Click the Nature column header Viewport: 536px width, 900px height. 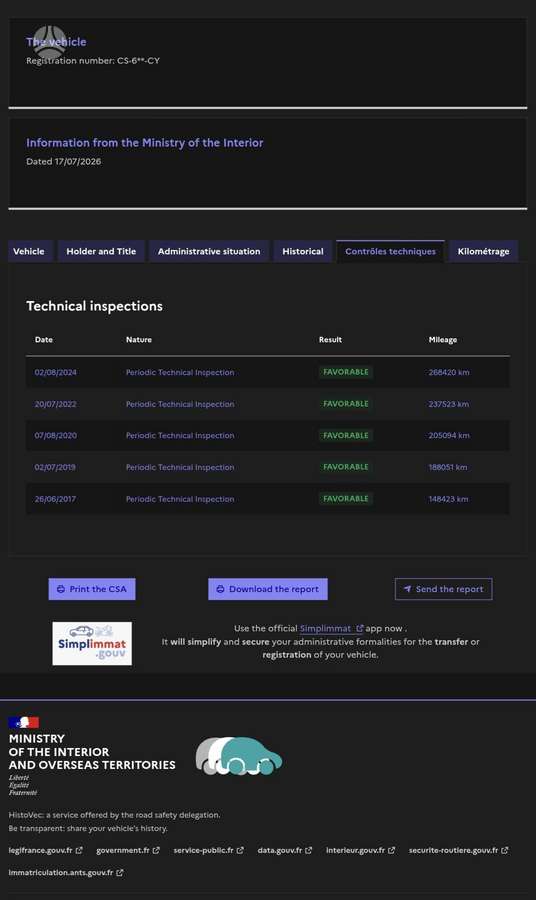[139, 340]
